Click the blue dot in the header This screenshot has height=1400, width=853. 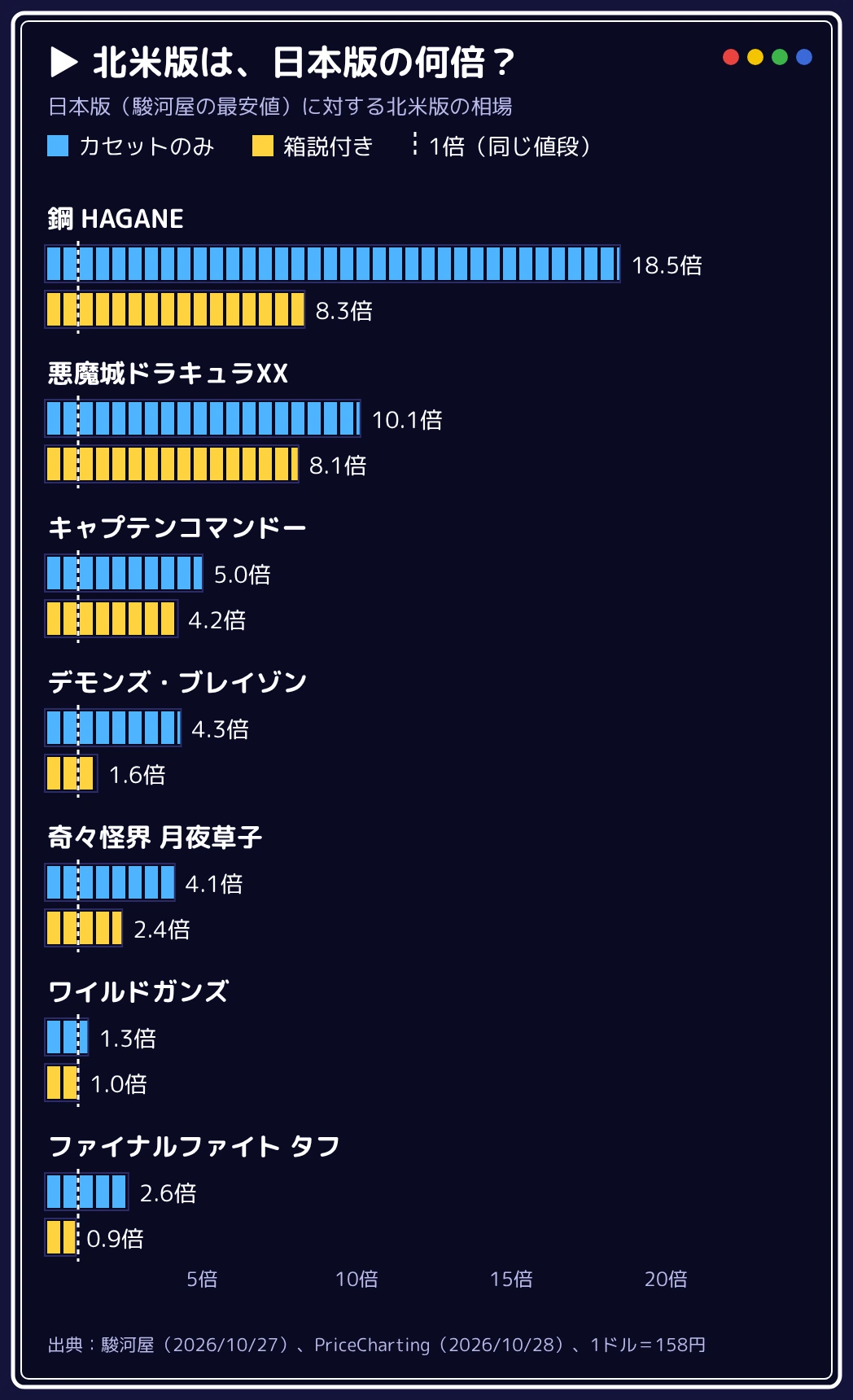click(804, 57)
